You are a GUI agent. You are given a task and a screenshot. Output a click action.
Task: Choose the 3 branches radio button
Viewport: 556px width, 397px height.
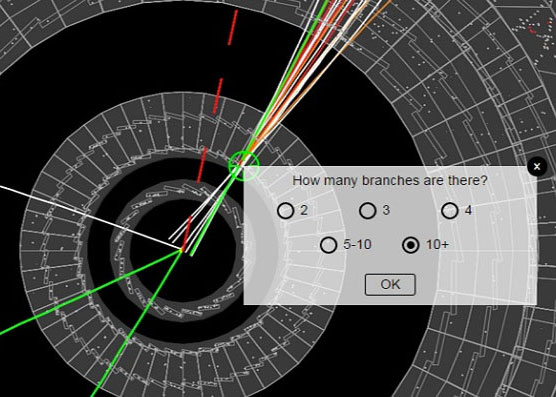coord(367,211)
